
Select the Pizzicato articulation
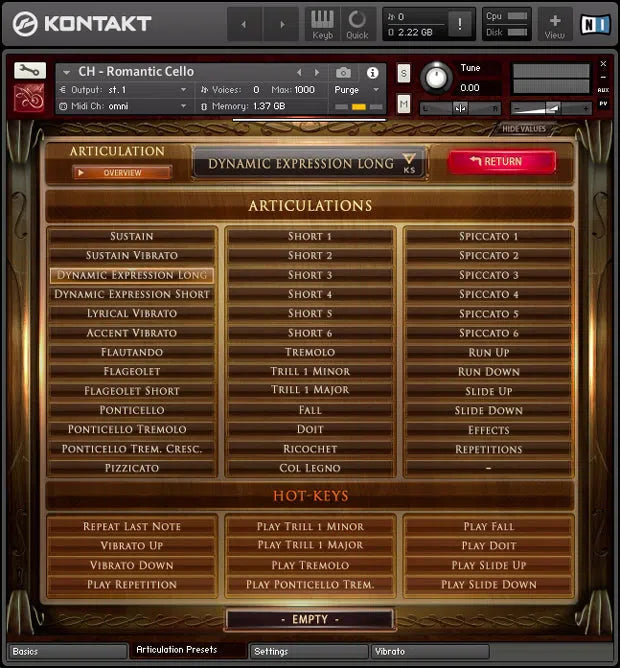pyautogui.click(x=132, y=468)
